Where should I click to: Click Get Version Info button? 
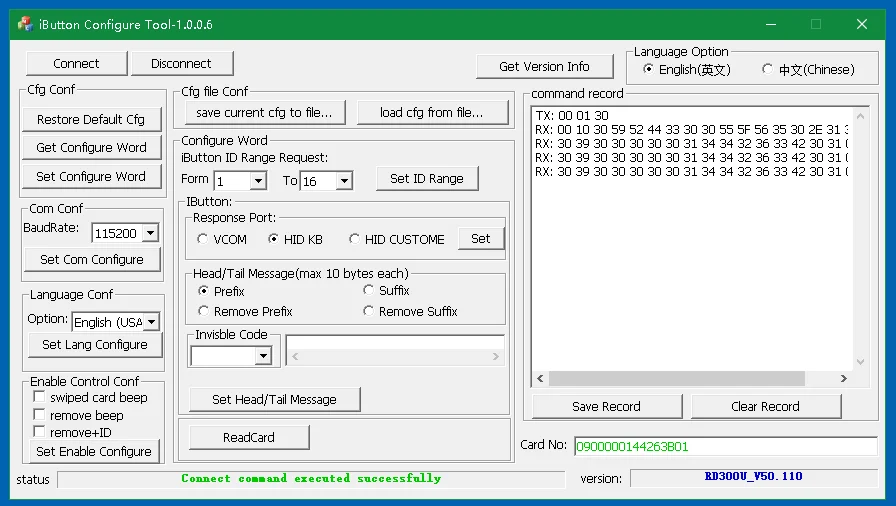coord(545,66)
